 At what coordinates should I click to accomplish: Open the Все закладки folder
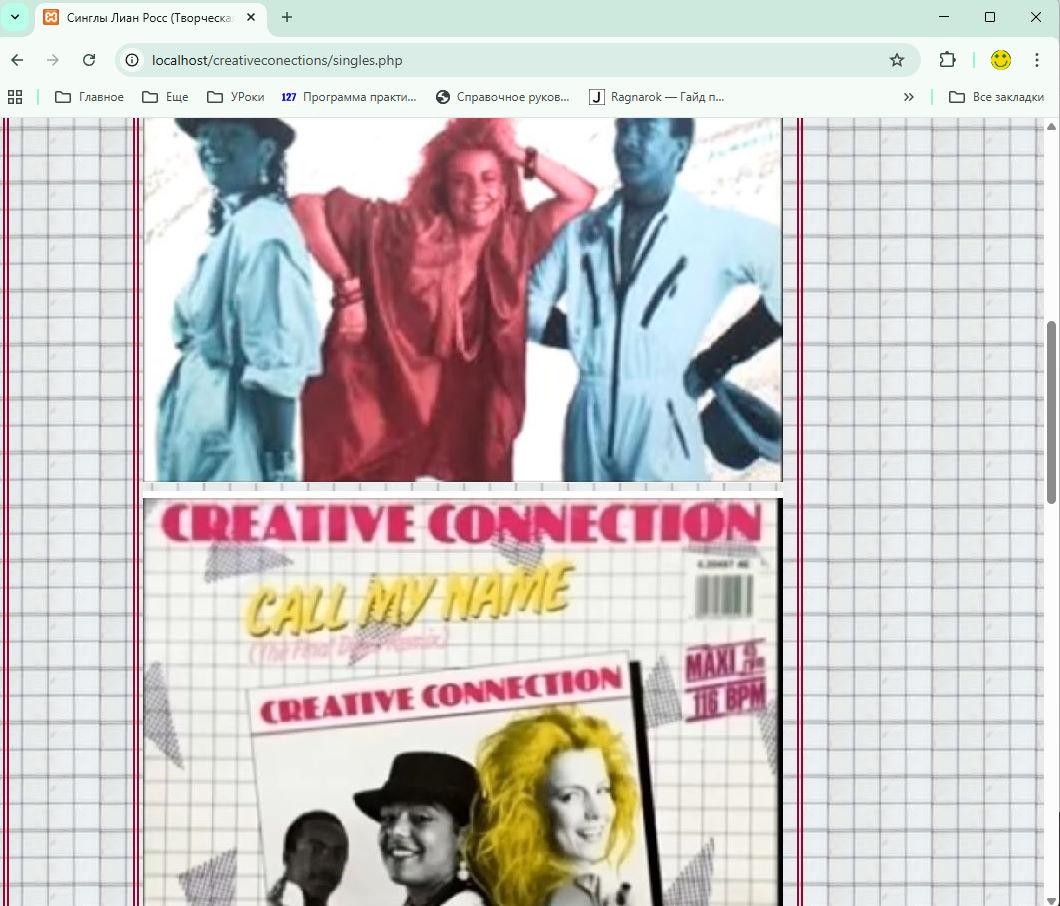(x=996, y=97)
